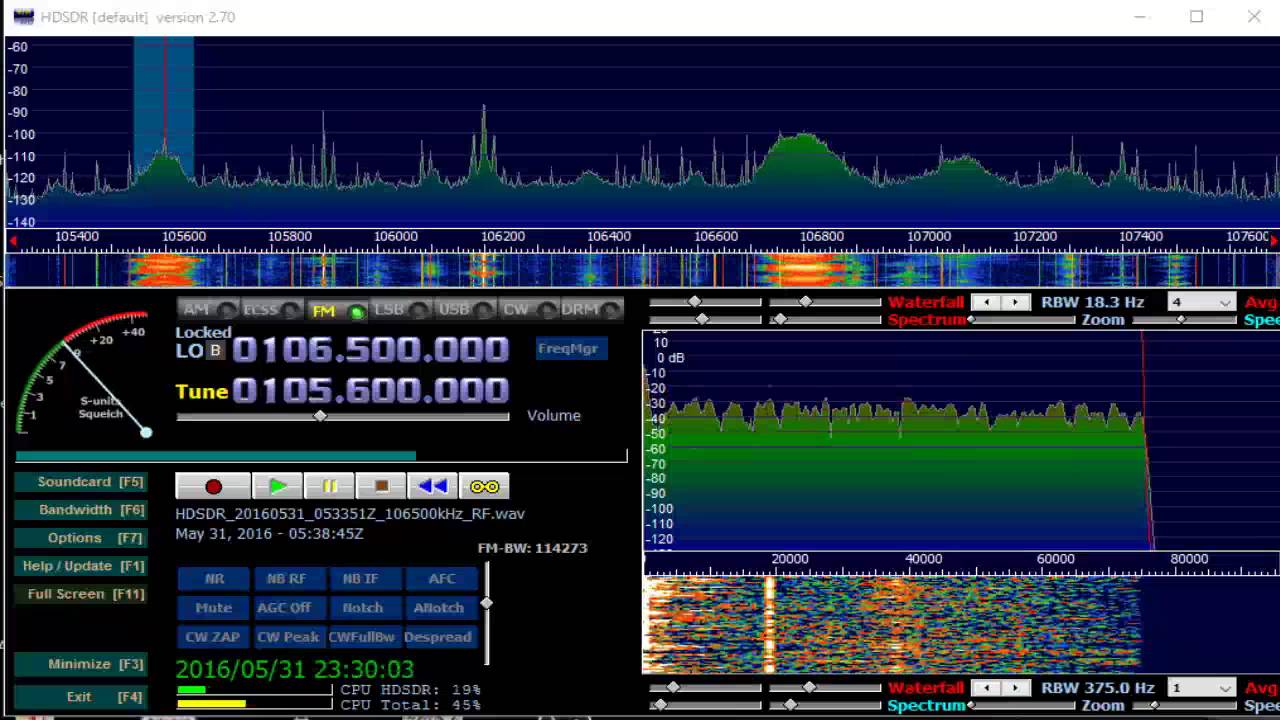Enable NR noise reduction
The image size is (1280, 720).
(x=214, y=579)
